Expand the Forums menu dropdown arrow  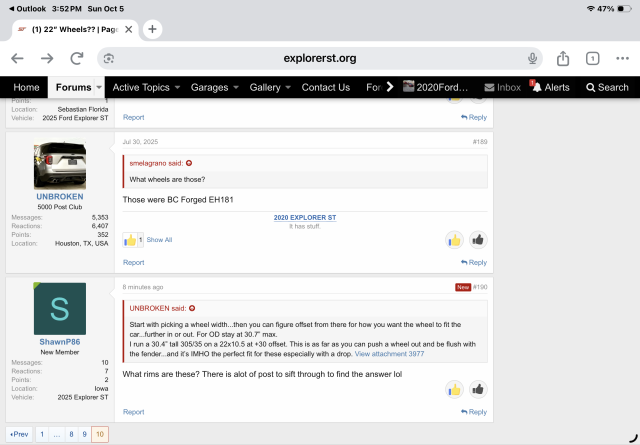98,87
